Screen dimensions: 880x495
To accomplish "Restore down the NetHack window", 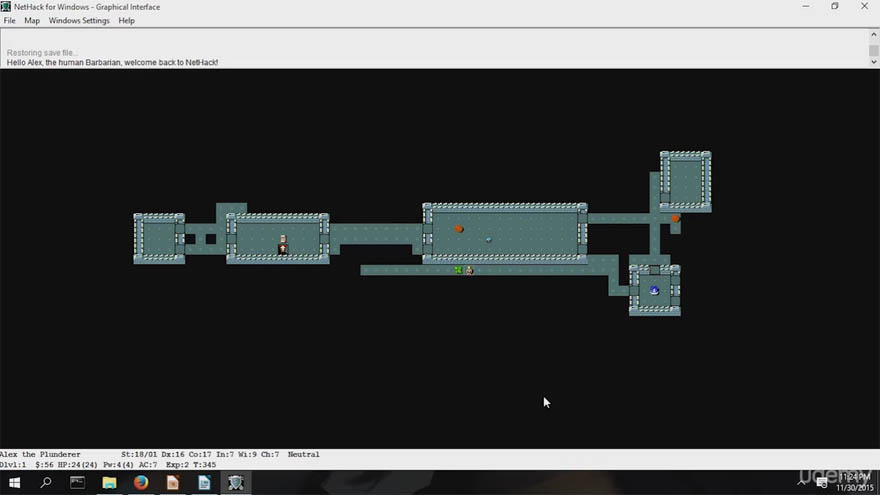I will pyautogui.click(x=835, y=6).
